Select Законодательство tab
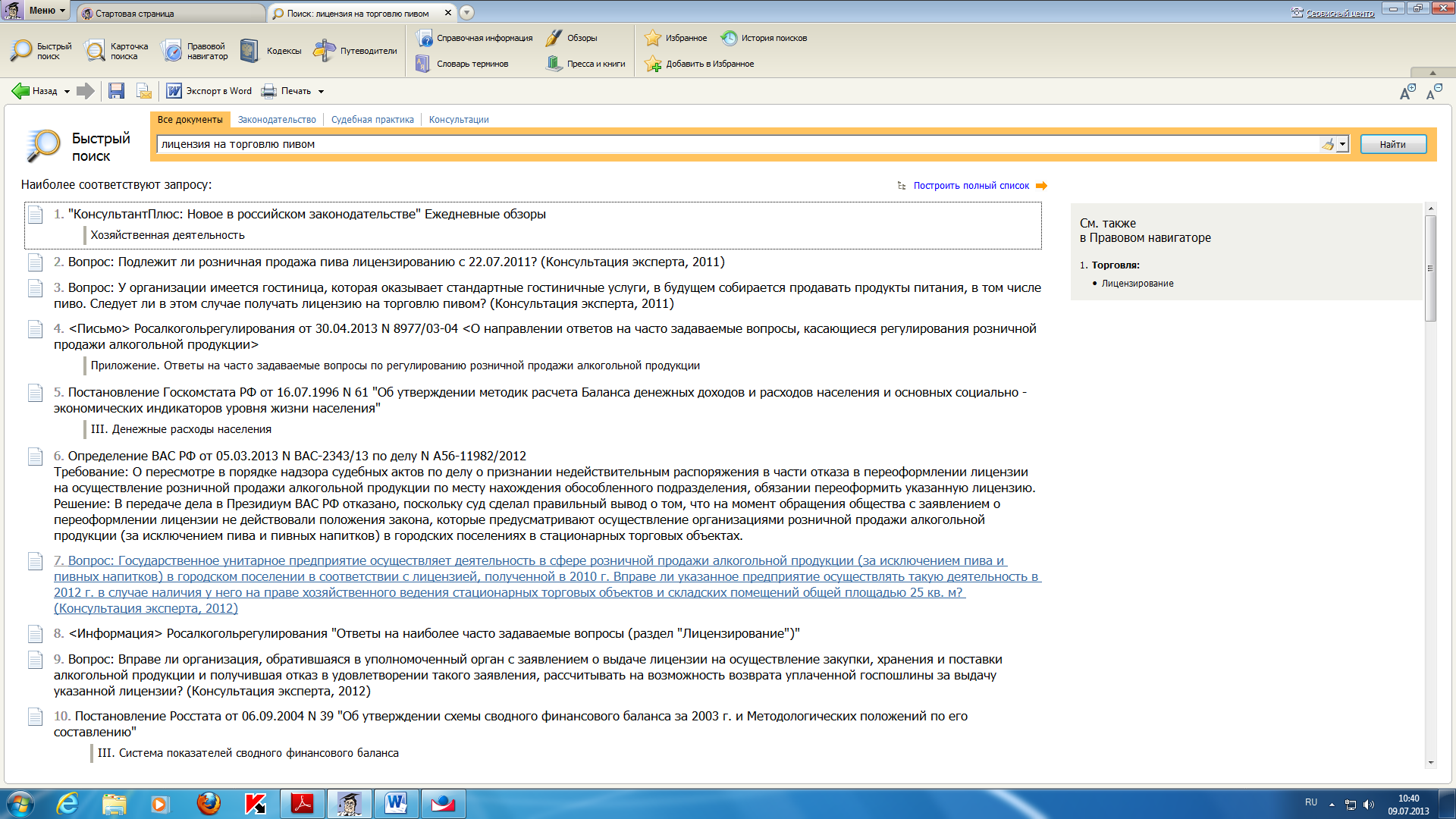This screenshot has height=819, width=1456. 277,120
